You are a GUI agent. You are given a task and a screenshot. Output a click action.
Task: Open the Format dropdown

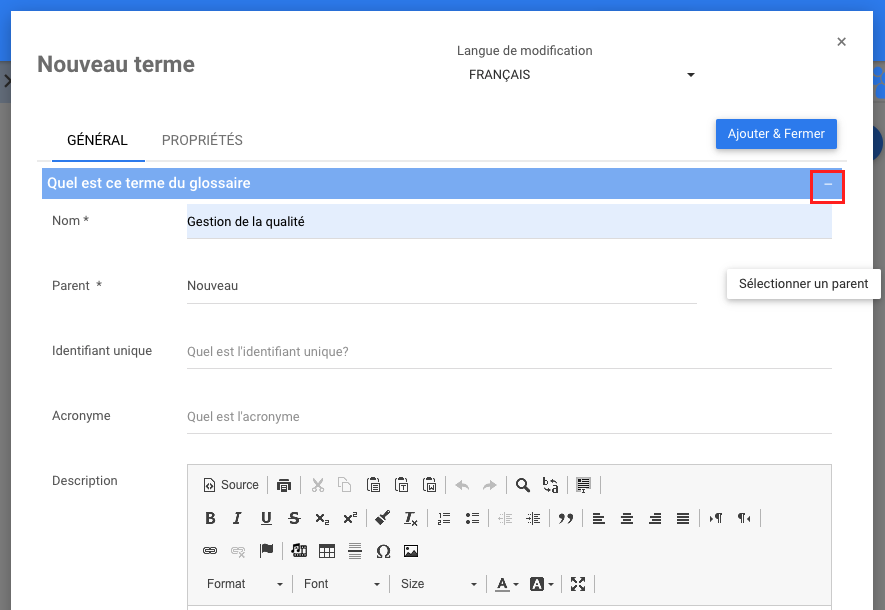[x=244, y=584]
